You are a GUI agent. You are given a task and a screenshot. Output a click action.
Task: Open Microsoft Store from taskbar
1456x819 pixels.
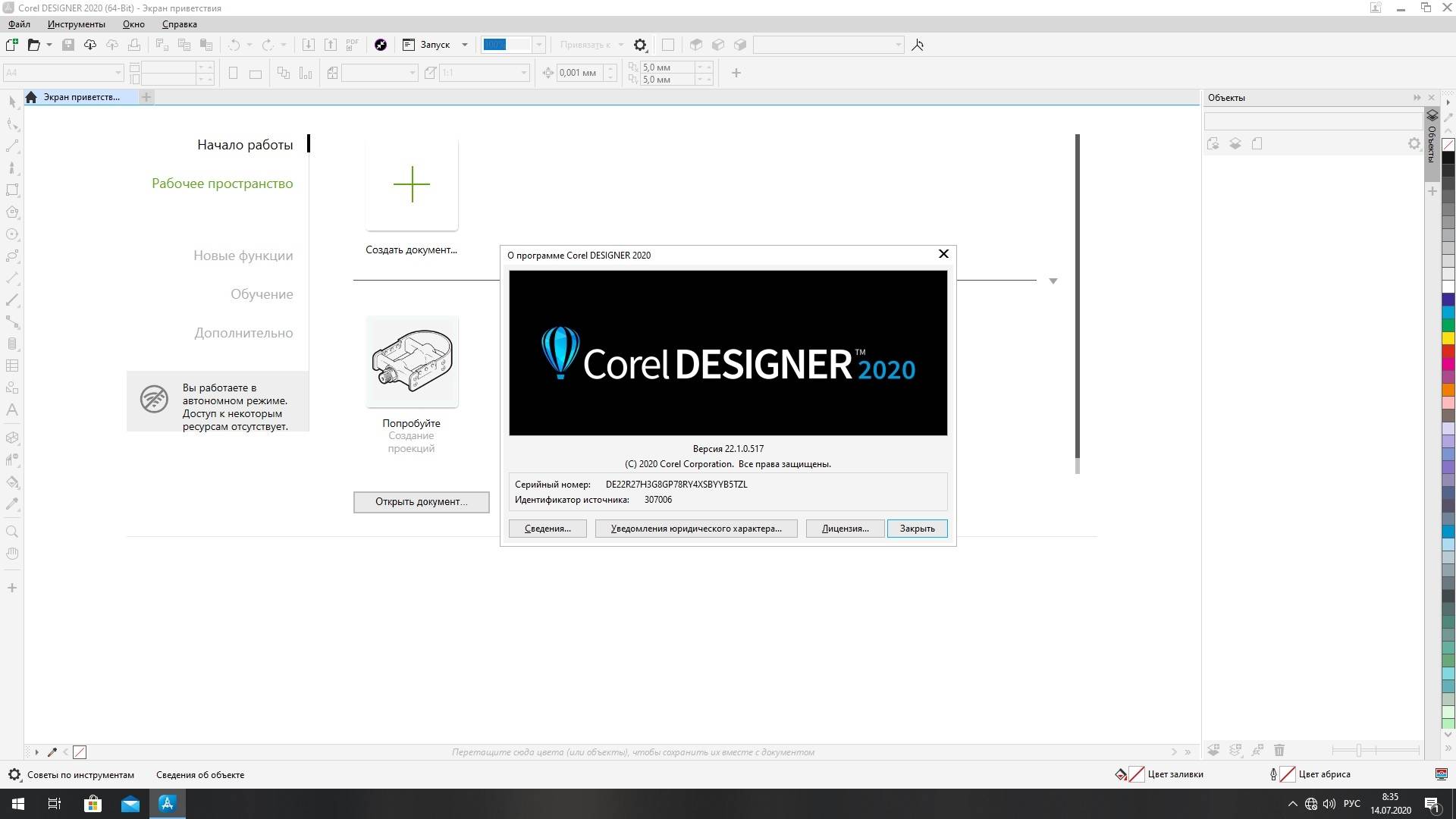click(93, 804)
